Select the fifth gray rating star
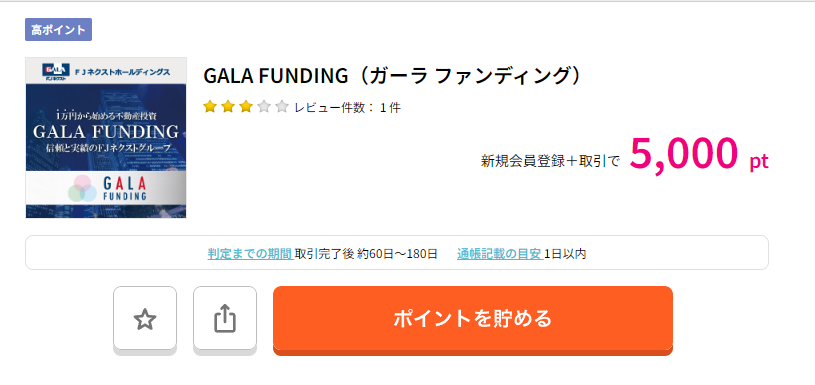 pos(282,107)
